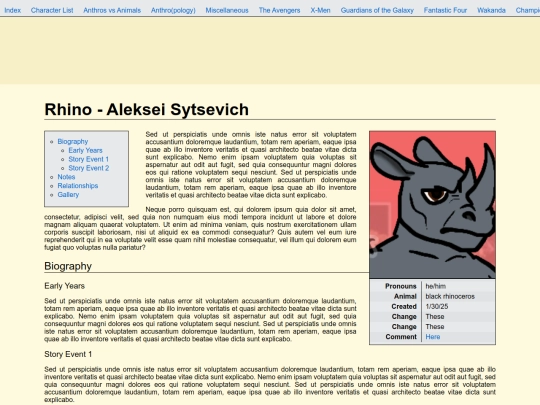
Task: Click the Story Event 1 subheading
Action: 68,354
